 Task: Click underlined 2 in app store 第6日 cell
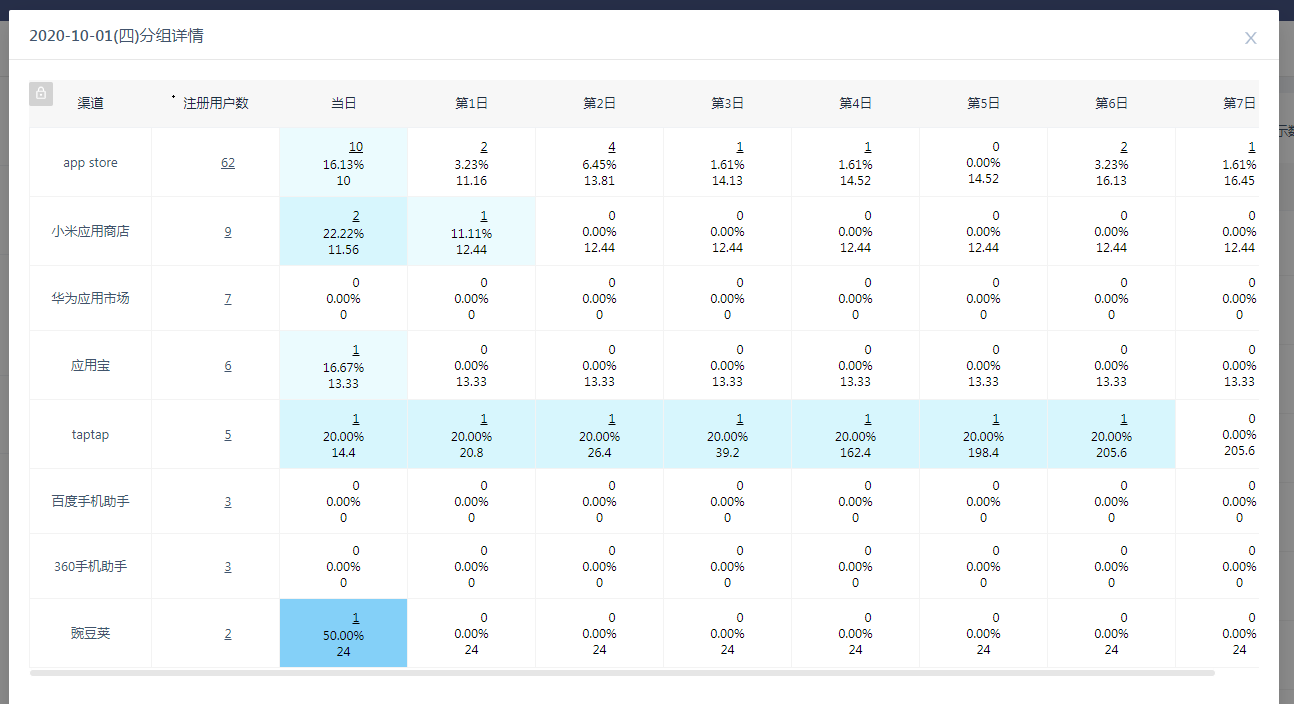[1124, 147]
